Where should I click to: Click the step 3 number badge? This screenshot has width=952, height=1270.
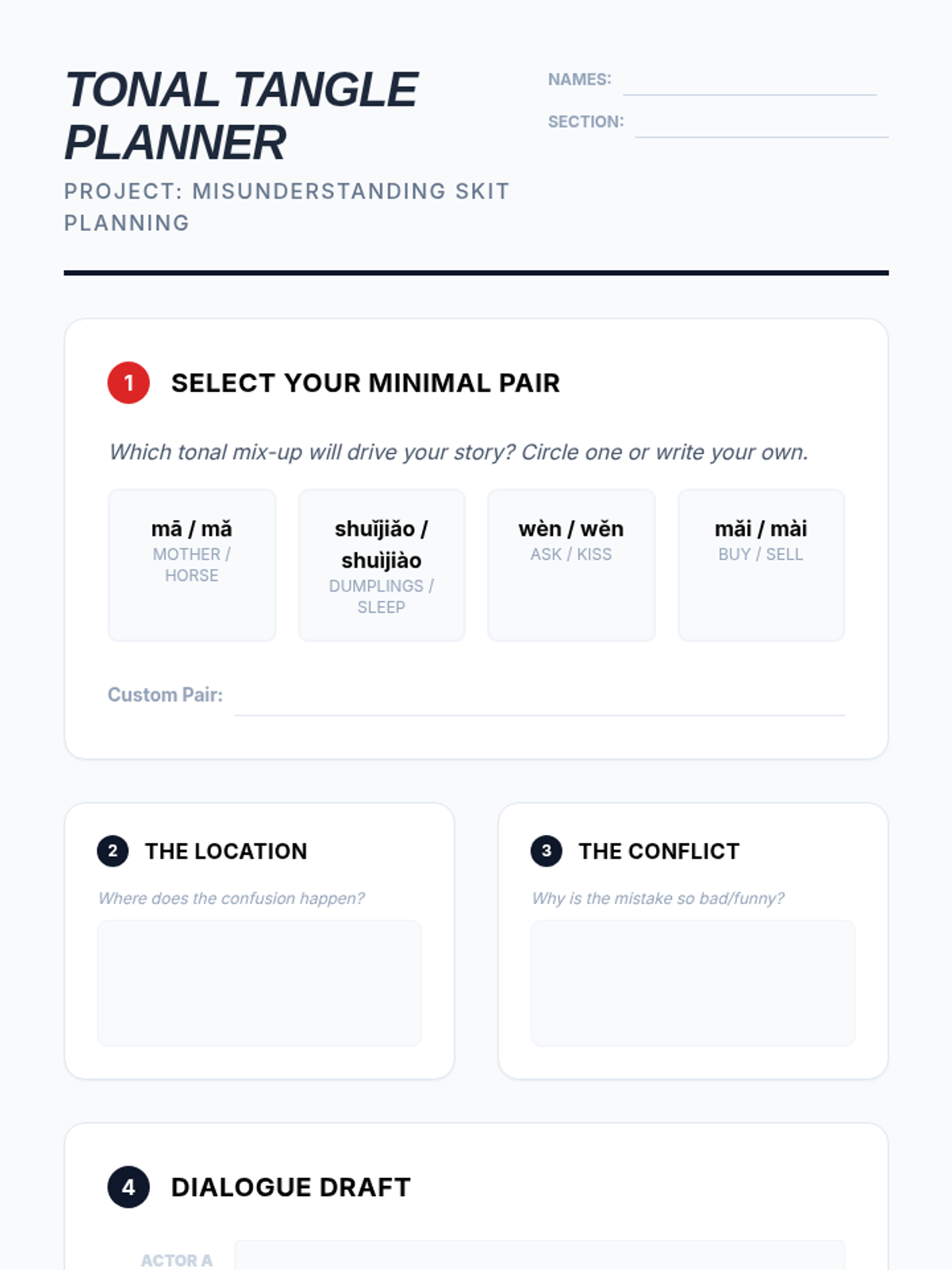click(x=546, y=851)
